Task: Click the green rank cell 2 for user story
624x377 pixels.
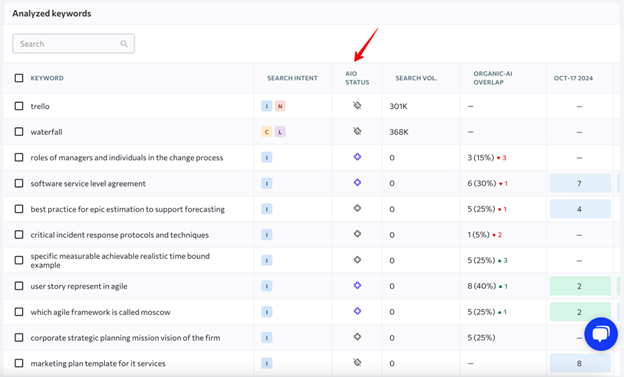Action: click(580, 286)
